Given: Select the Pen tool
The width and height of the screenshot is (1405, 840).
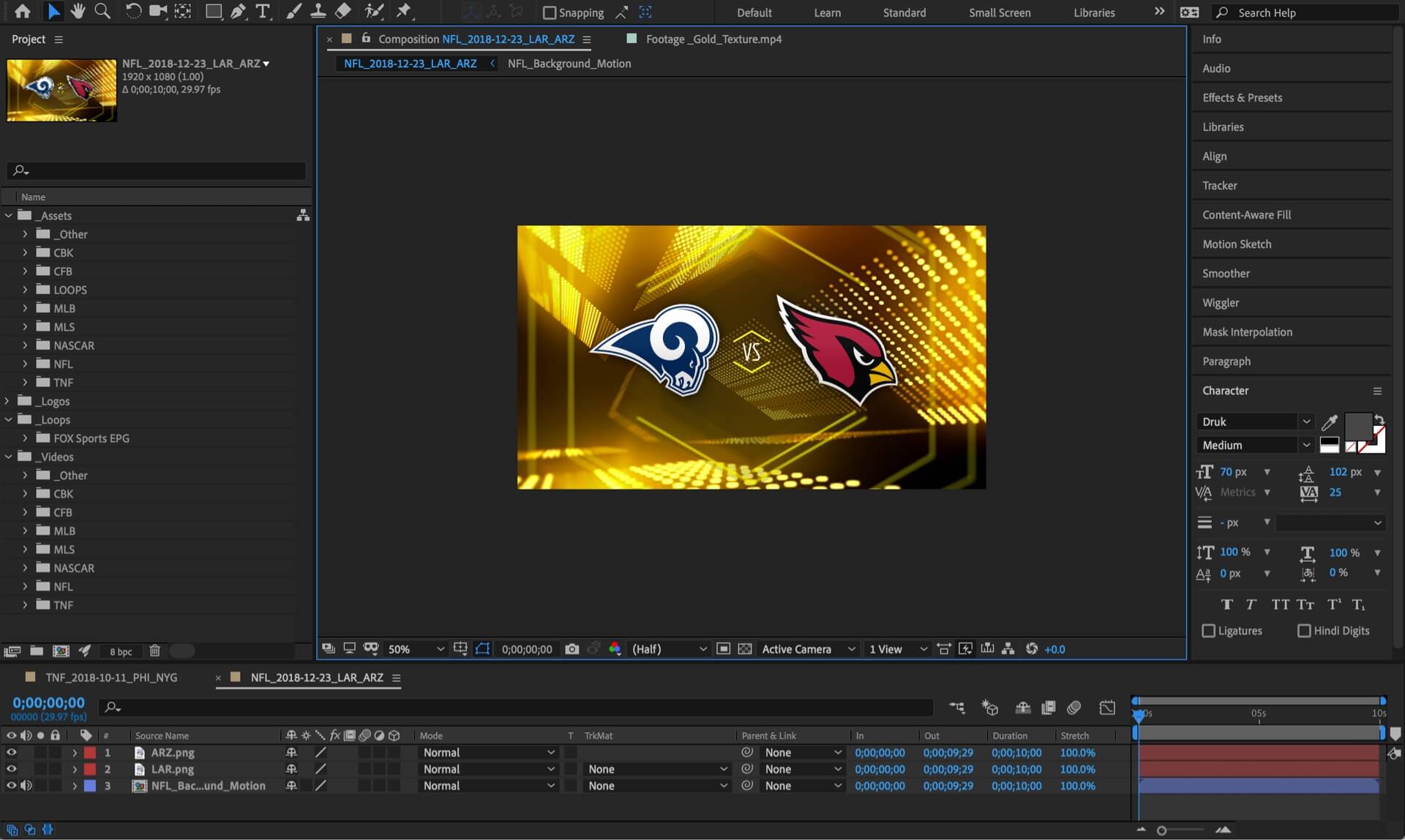Looking at the screenshot, I should pos(239,11).
